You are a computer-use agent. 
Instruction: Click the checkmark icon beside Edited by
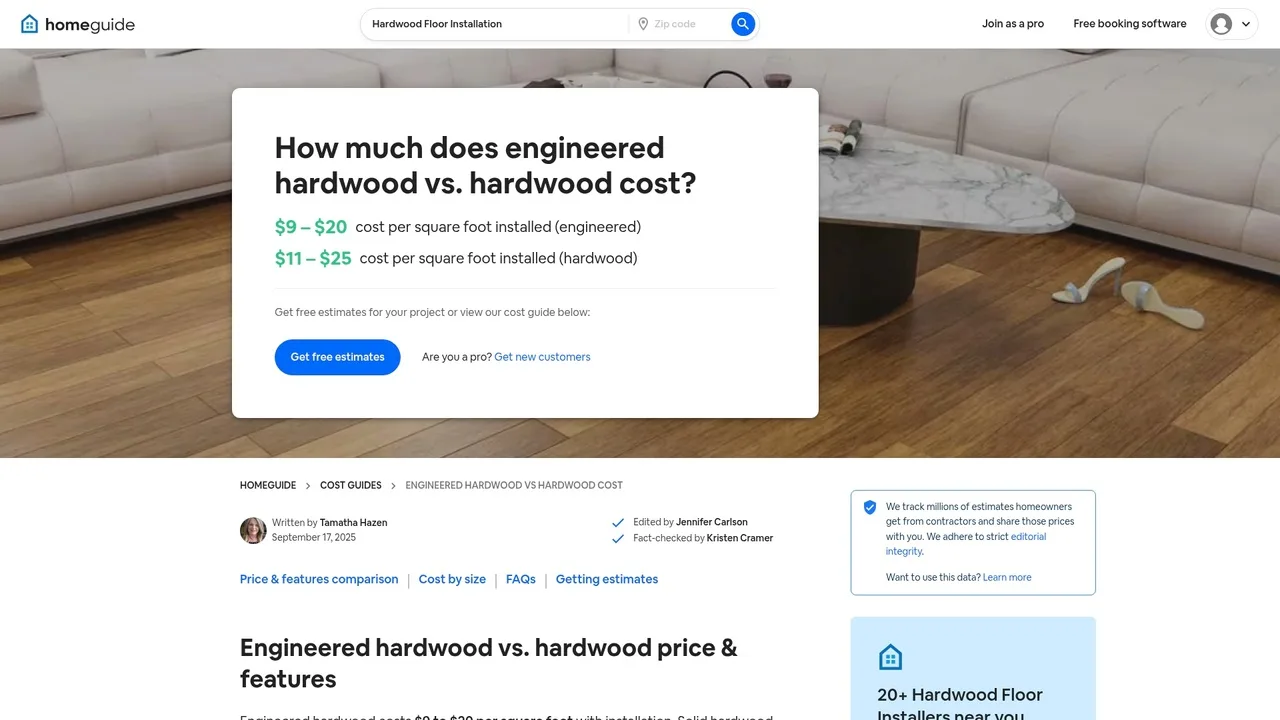pos(618,522)
